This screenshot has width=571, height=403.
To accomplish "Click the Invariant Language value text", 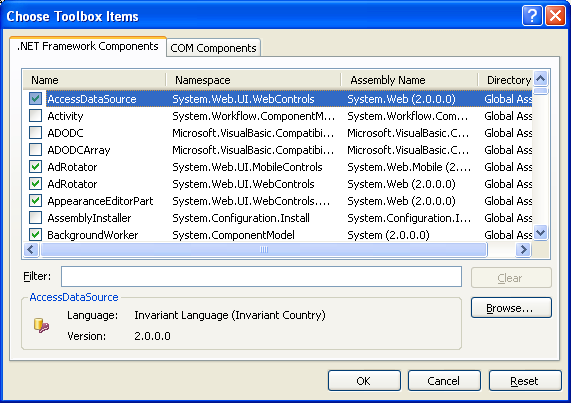I will point(230,315).
